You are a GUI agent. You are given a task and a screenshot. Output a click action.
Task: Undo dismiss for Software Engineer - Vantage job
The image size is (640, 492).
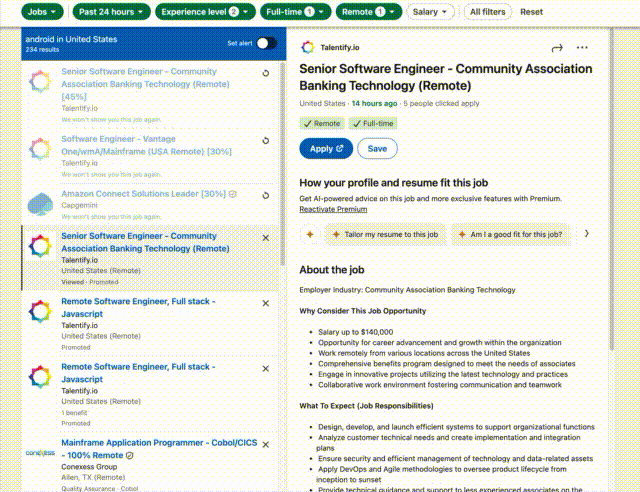coord(266,140)
